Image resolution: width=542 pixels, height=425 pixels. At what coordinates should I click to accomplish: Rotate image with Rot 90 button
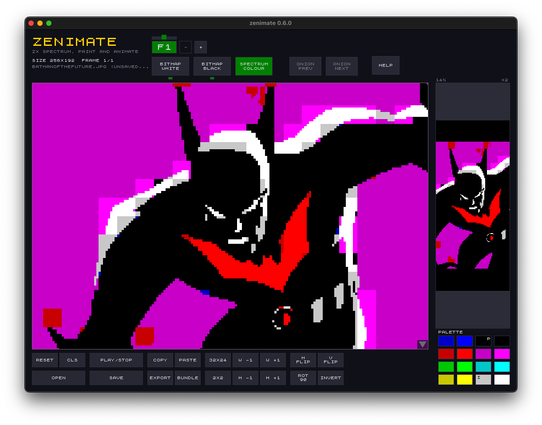coord(303,378)
